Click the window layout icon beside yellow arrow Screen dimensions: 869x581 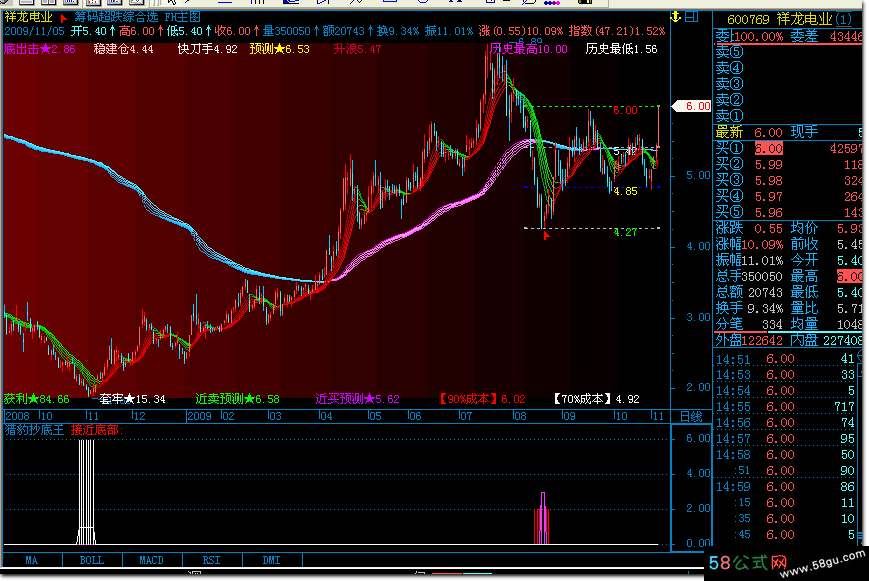click(x=691, y=17)
